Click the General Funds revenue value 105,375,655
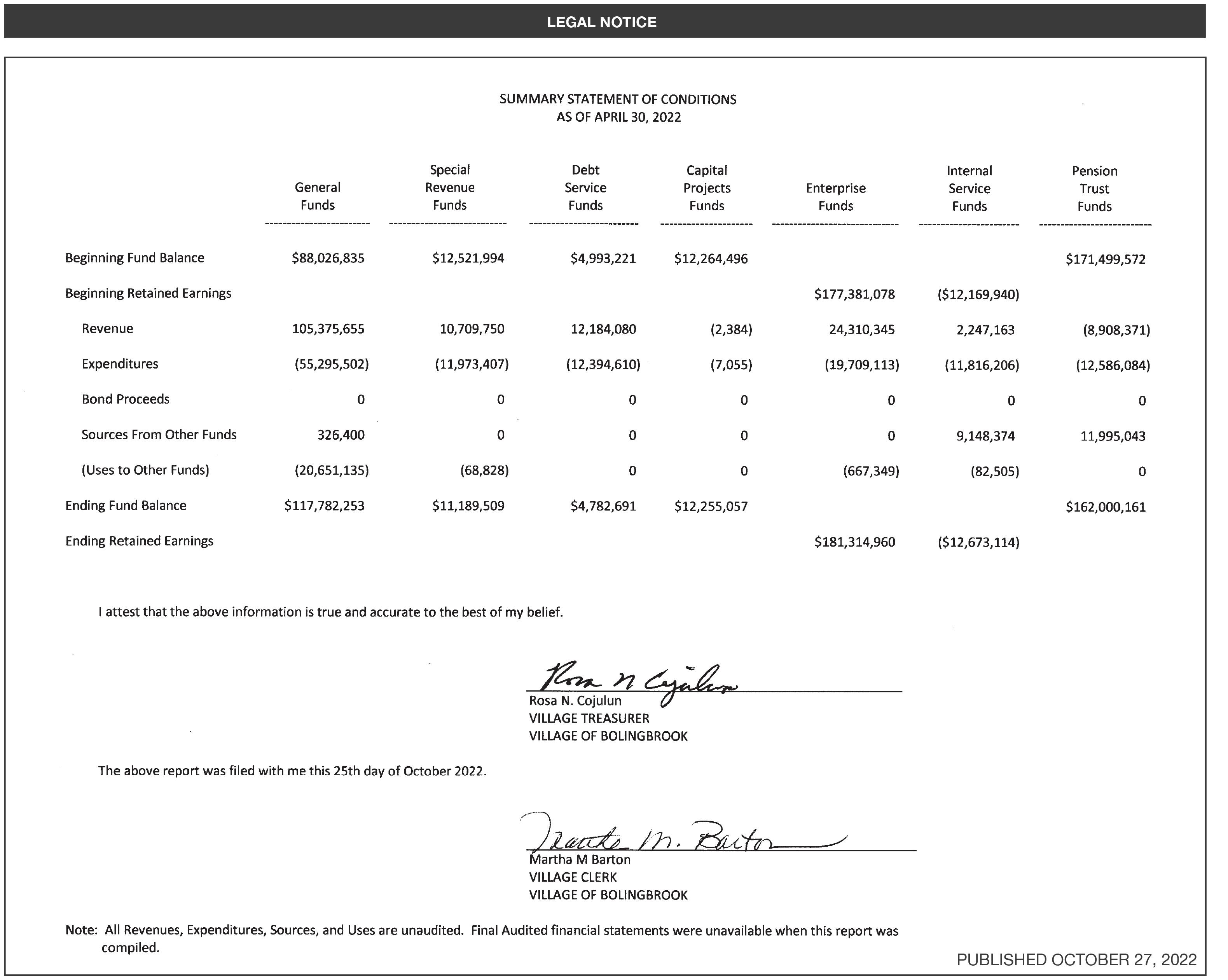 click(x=328, y=329)
